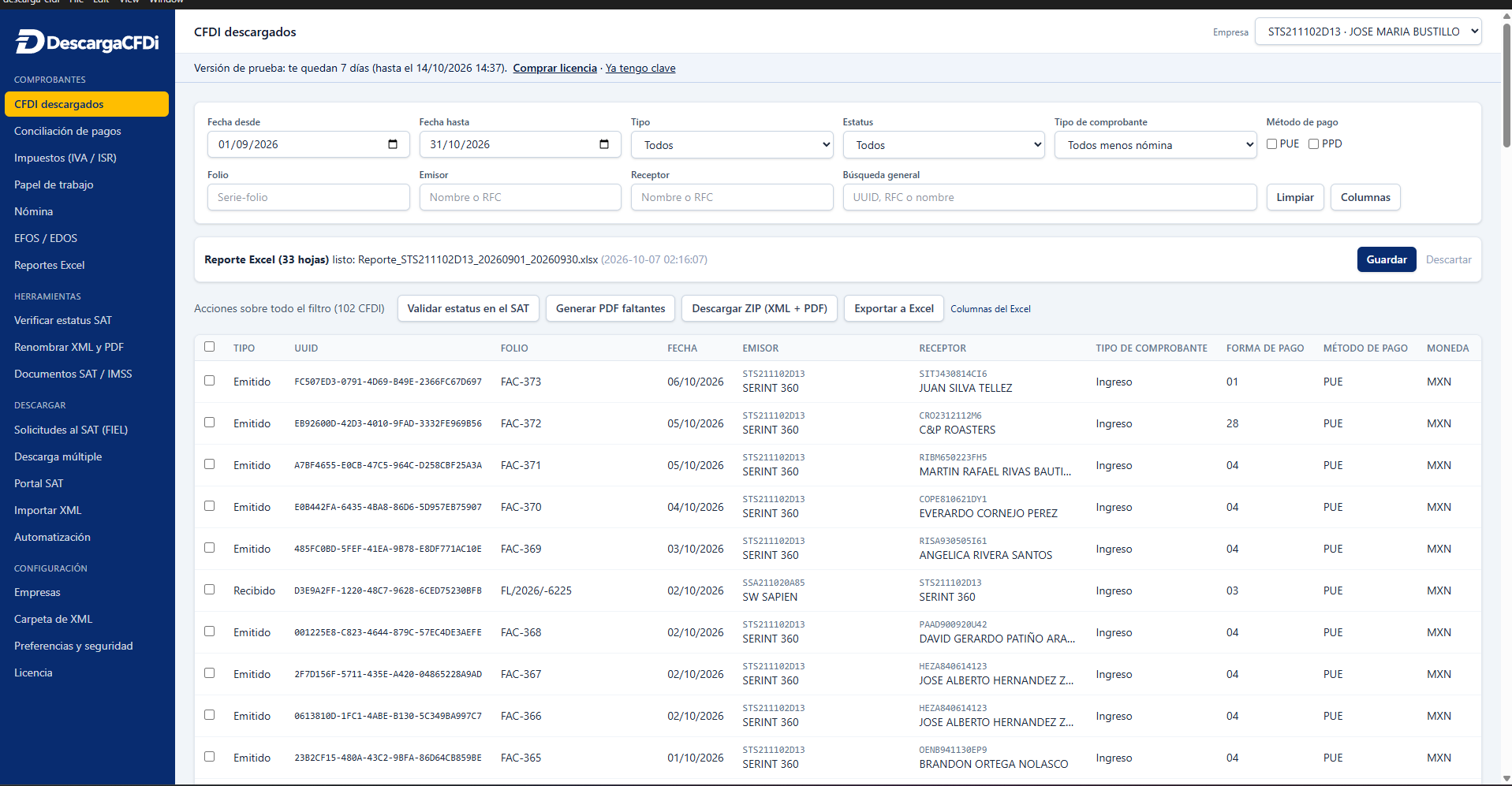The width and height of the screenshot is (1512, 786).
Task: Open Verificar estatus SAT tool
Action: pyautogui.click(x=87, y=320)
